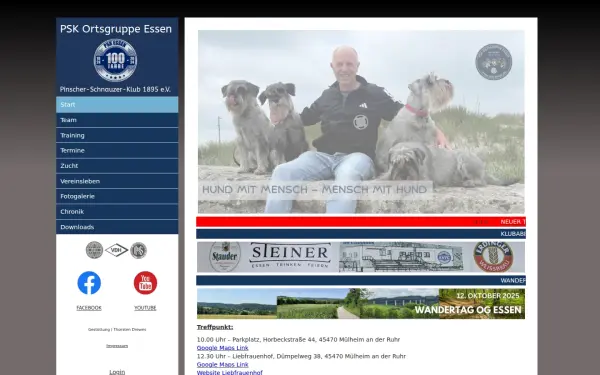Click the round seal left of VDH
Viewport: 600px width, 375px height.
(95, 250)
